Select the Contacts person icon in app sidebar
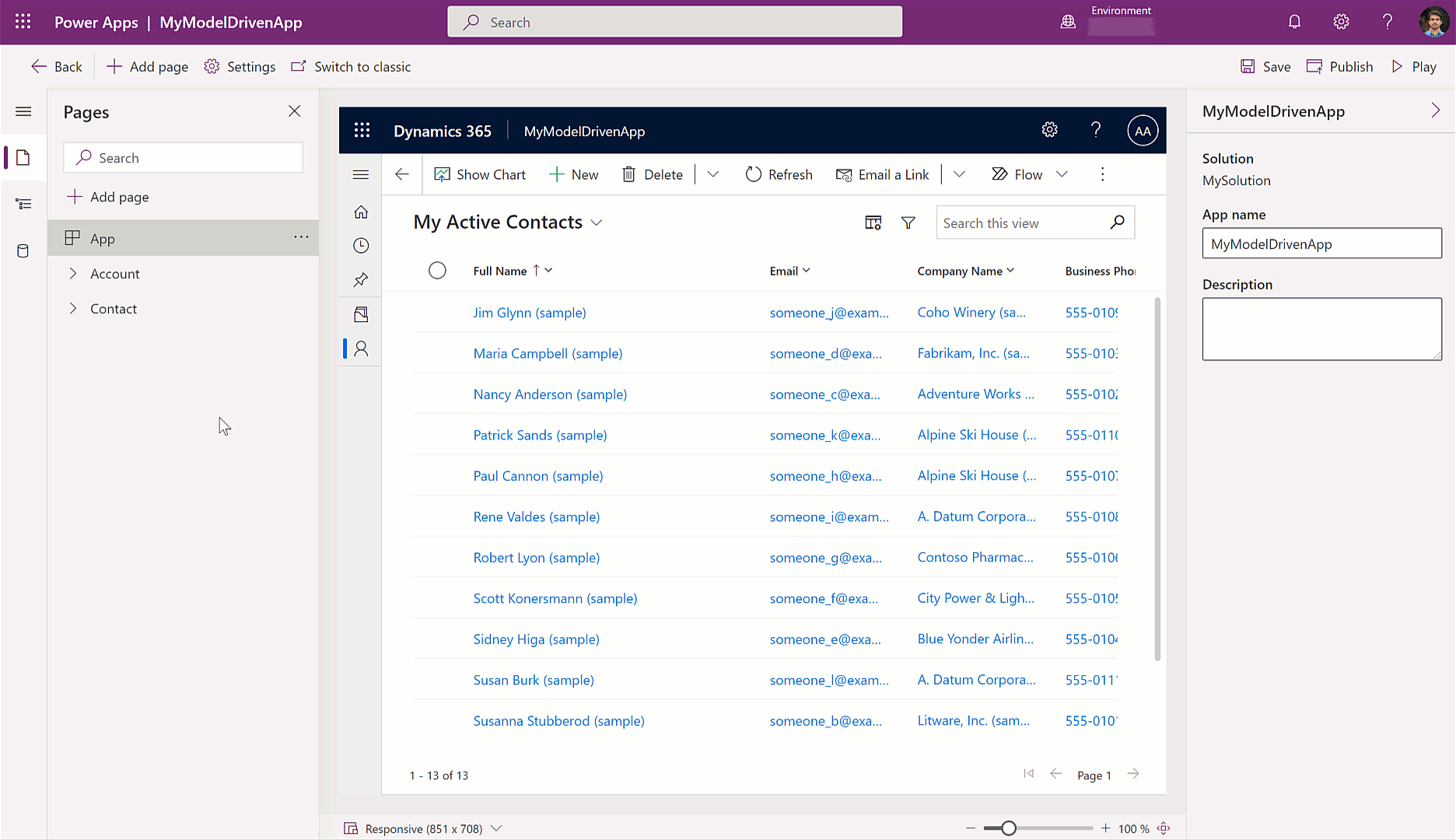 pos(361,348)
